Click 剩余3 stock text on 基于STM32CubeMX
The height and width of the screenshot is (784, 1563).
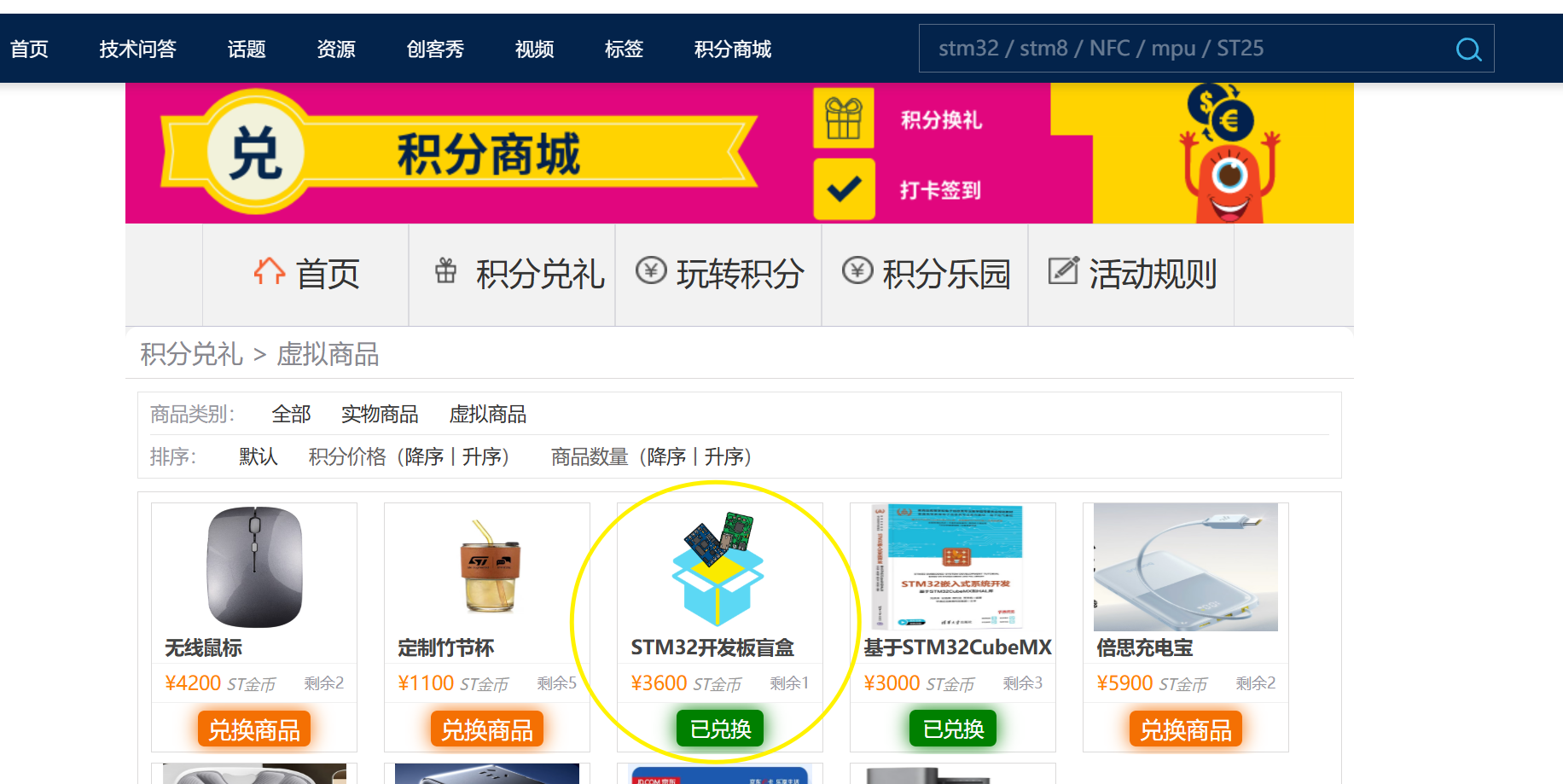pos(1023,683)
